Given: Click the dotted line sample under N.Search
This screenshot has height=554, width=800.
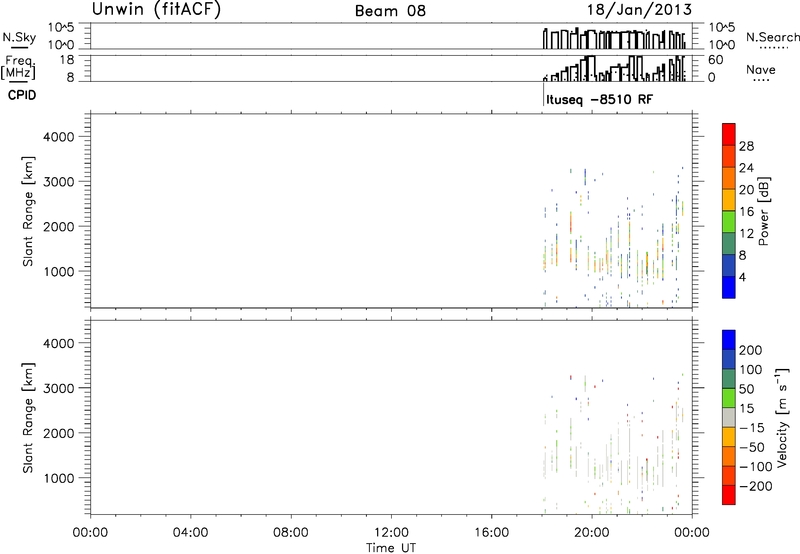Looking at the screenshot, I should coord(772,48).
